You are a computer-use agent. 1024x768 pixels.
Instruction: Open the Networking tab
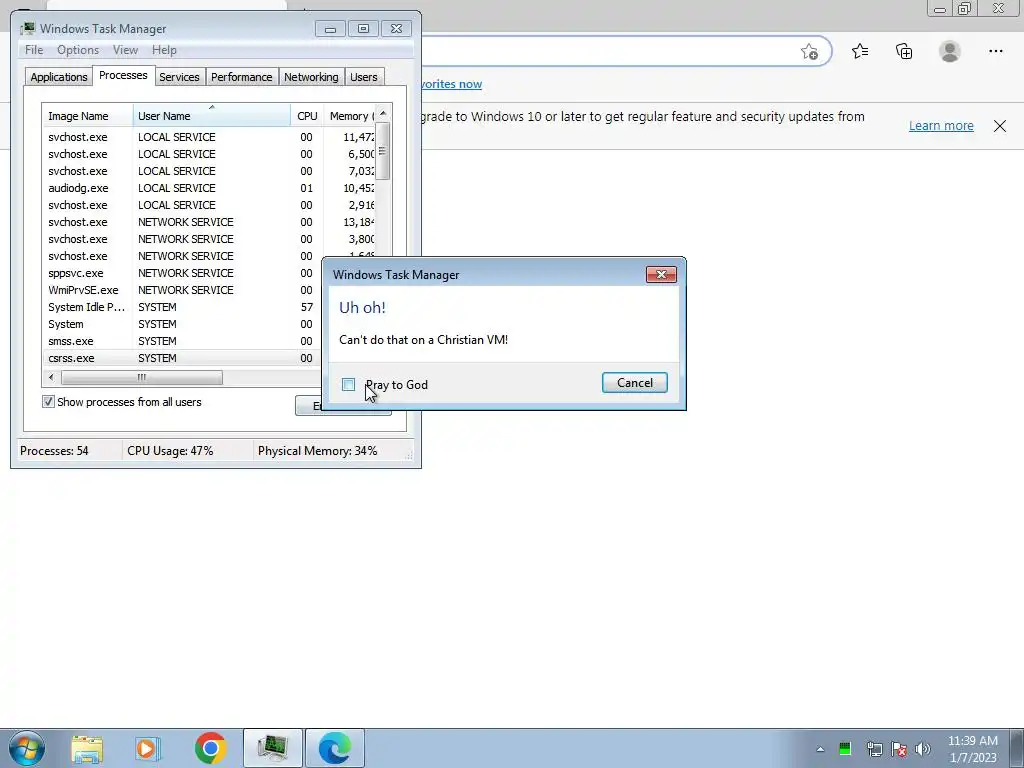pos(311,77)
